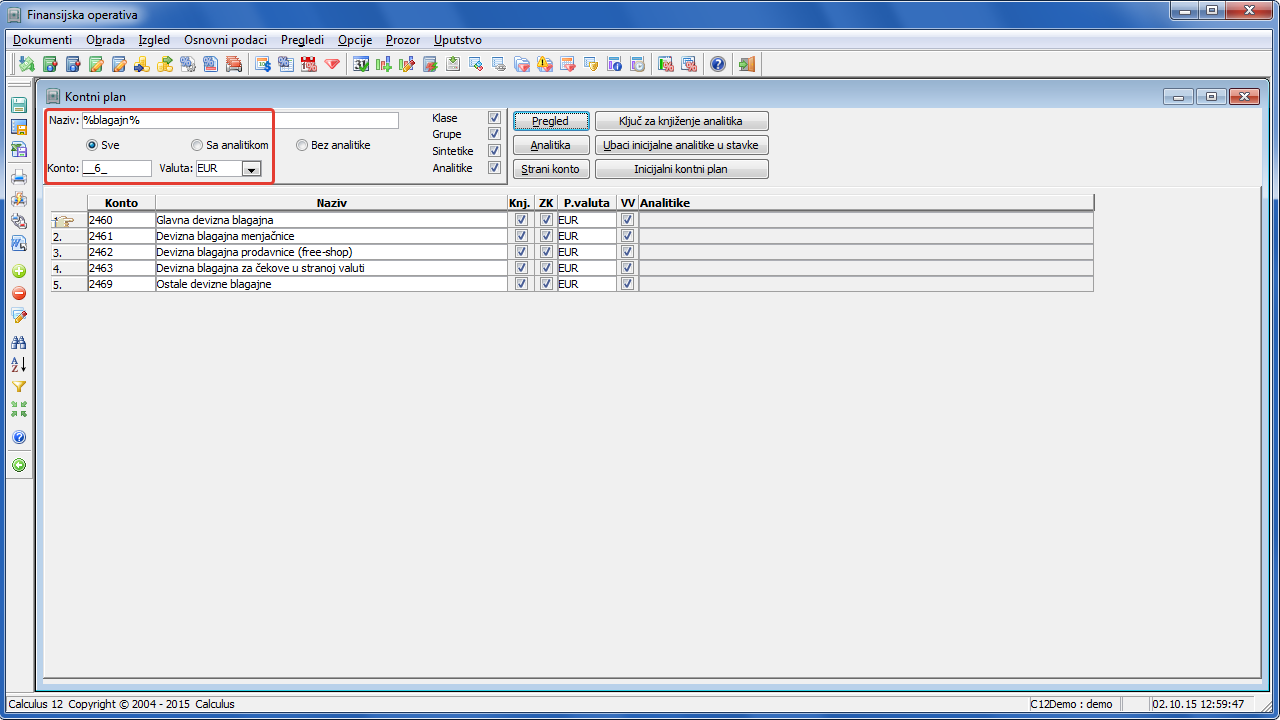This screenshot has height=720, width=1280.
Task: Delete the record using the red minus icon
Action: 18,293
